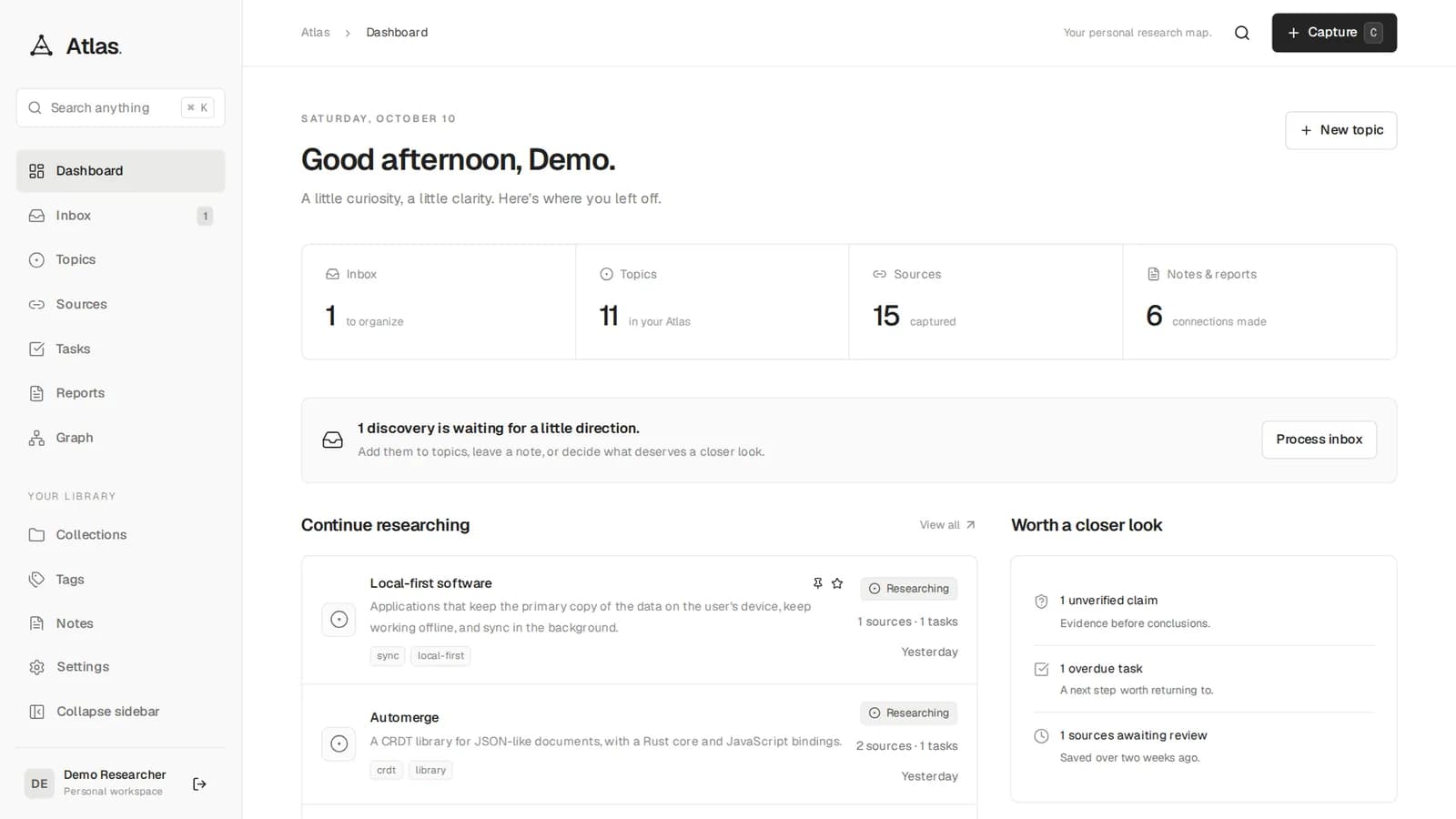Click the overdue task checkbox icon
Image resolution: width=1456 pixels, height=819 pixels.
point(1041,669)
